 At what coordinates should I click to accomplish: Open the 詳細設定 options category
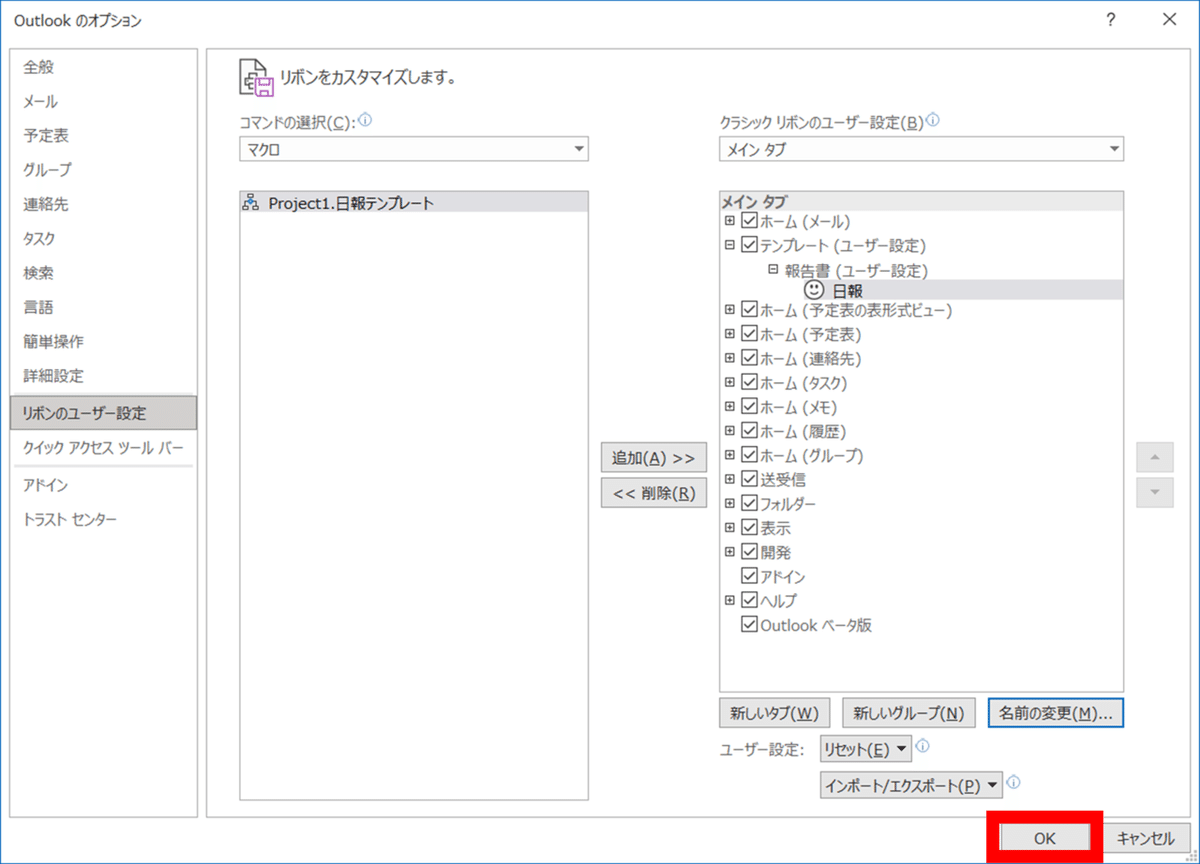tap(103, 376)
